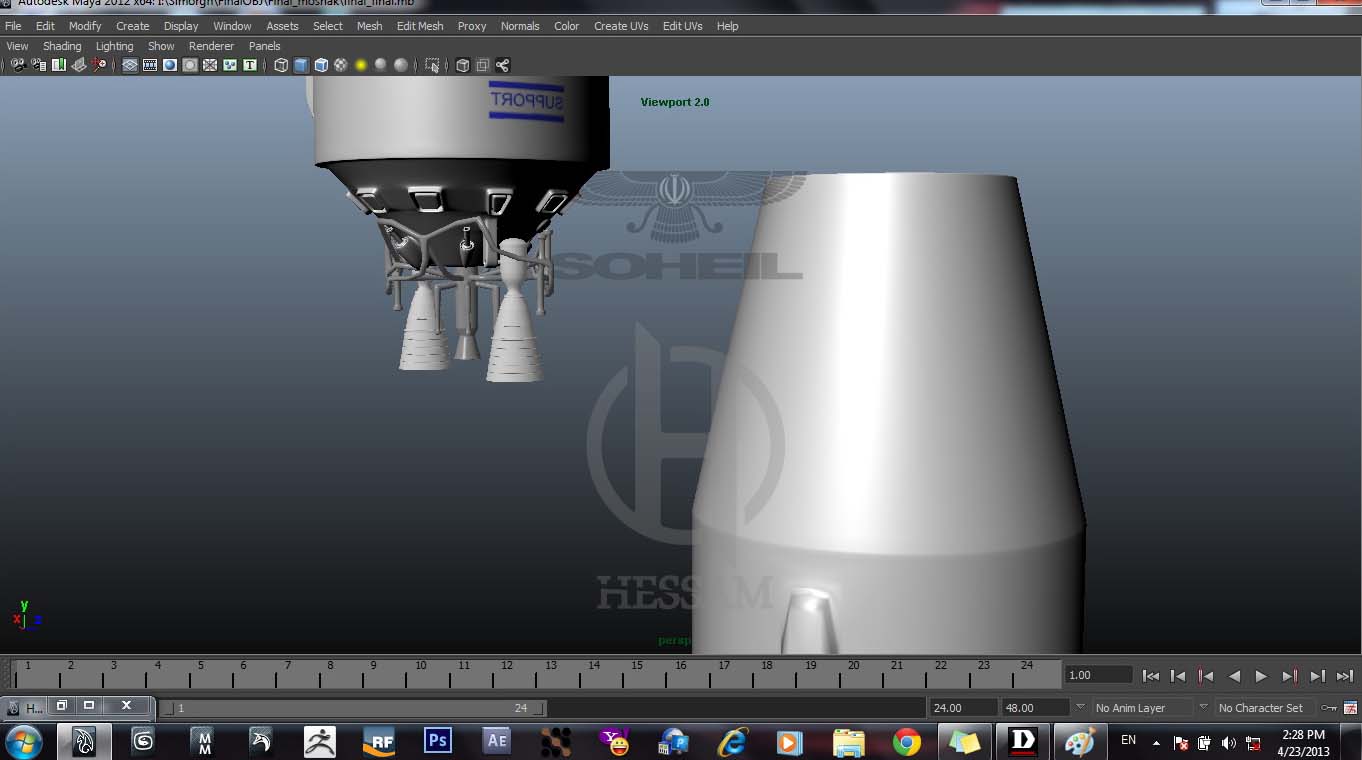The image size is (1362, 760).
Task: Click the image plane icon
Action: tap(79, 65)
